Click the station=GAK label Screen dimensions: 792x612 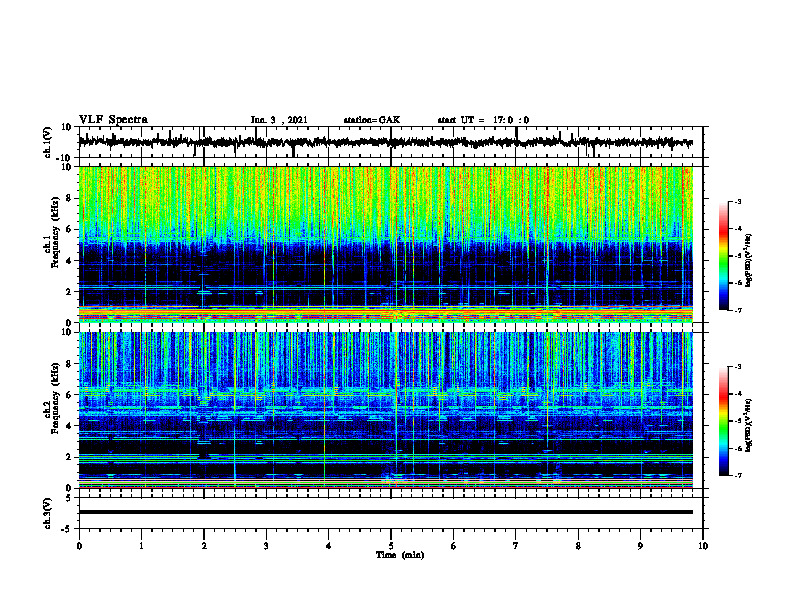(372, 120)
